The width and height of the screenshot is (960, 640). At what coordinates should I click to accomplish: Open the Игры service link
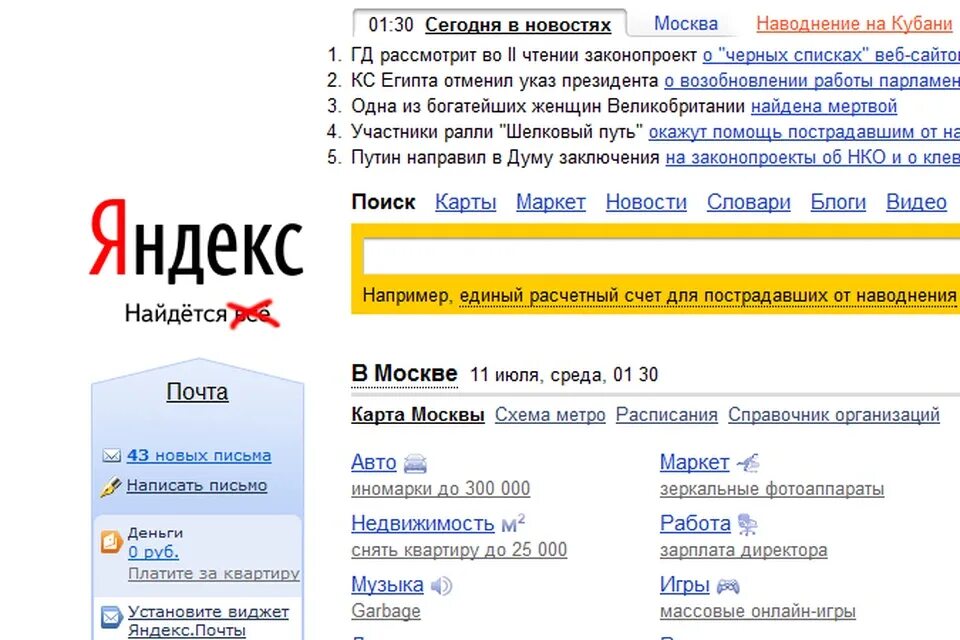(x=684, y=585)
